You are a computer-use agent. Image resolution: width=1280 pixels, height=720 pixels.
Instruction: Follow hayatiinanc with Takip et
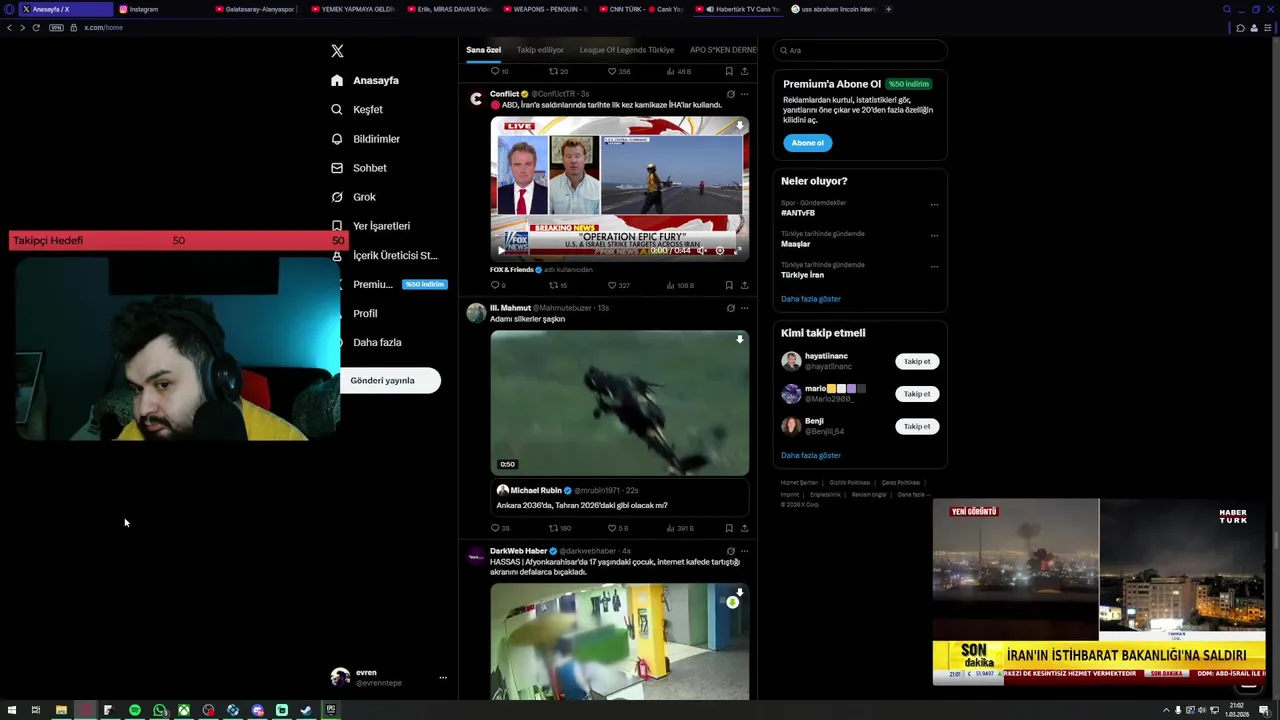[x=917, y=362]
